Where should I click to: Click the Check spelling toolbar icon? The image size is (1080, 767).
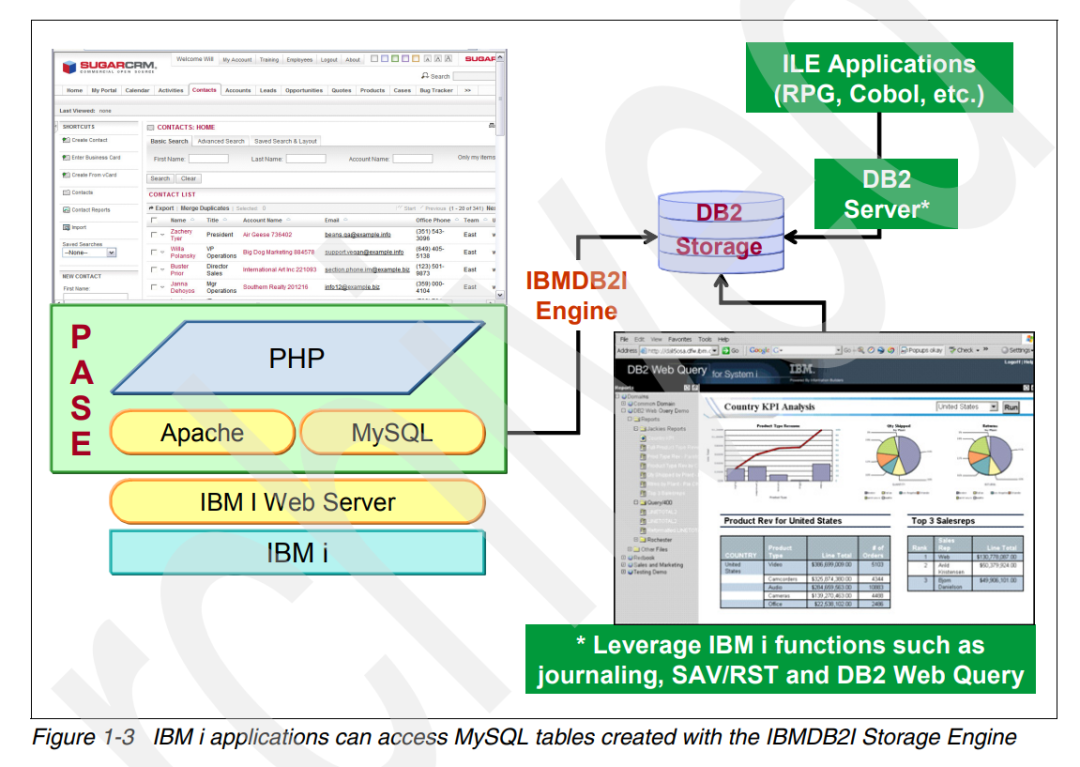pyautogui.click(x=952, y=350)
